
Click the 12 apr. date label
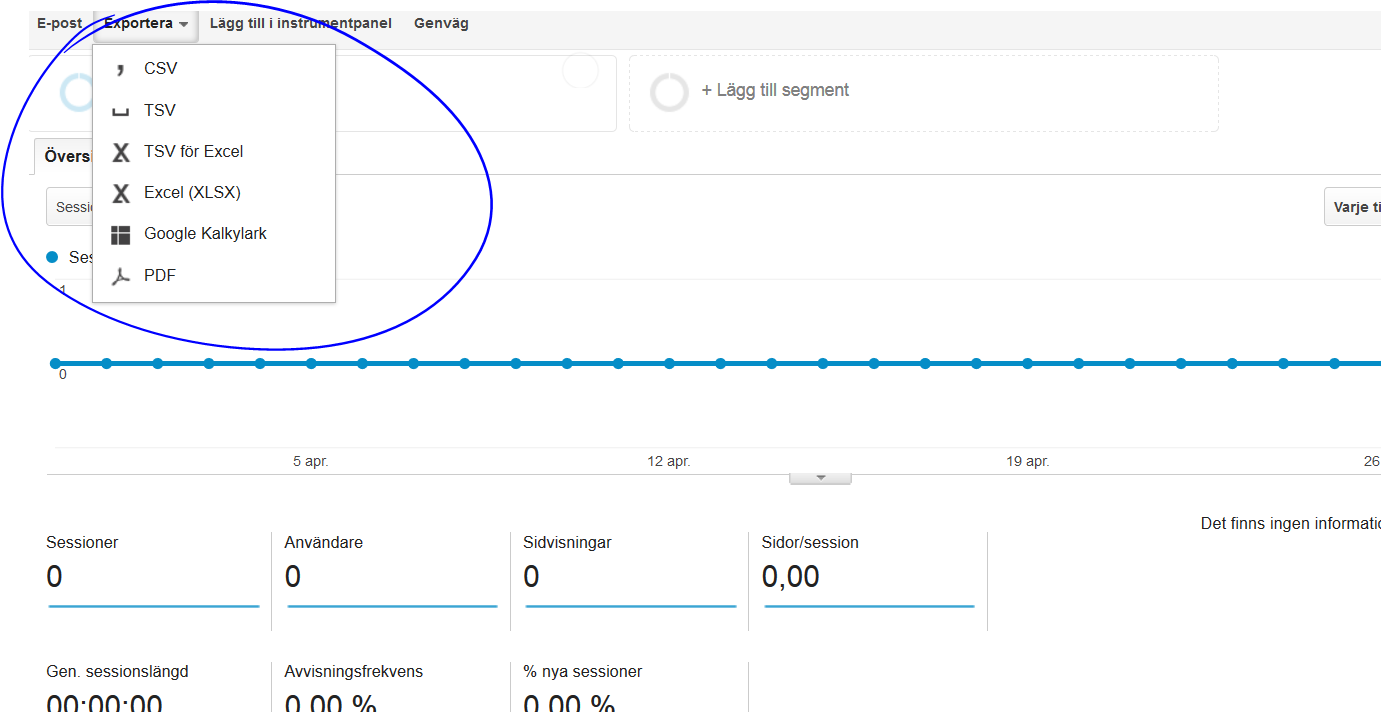click(x=669, y=461)
